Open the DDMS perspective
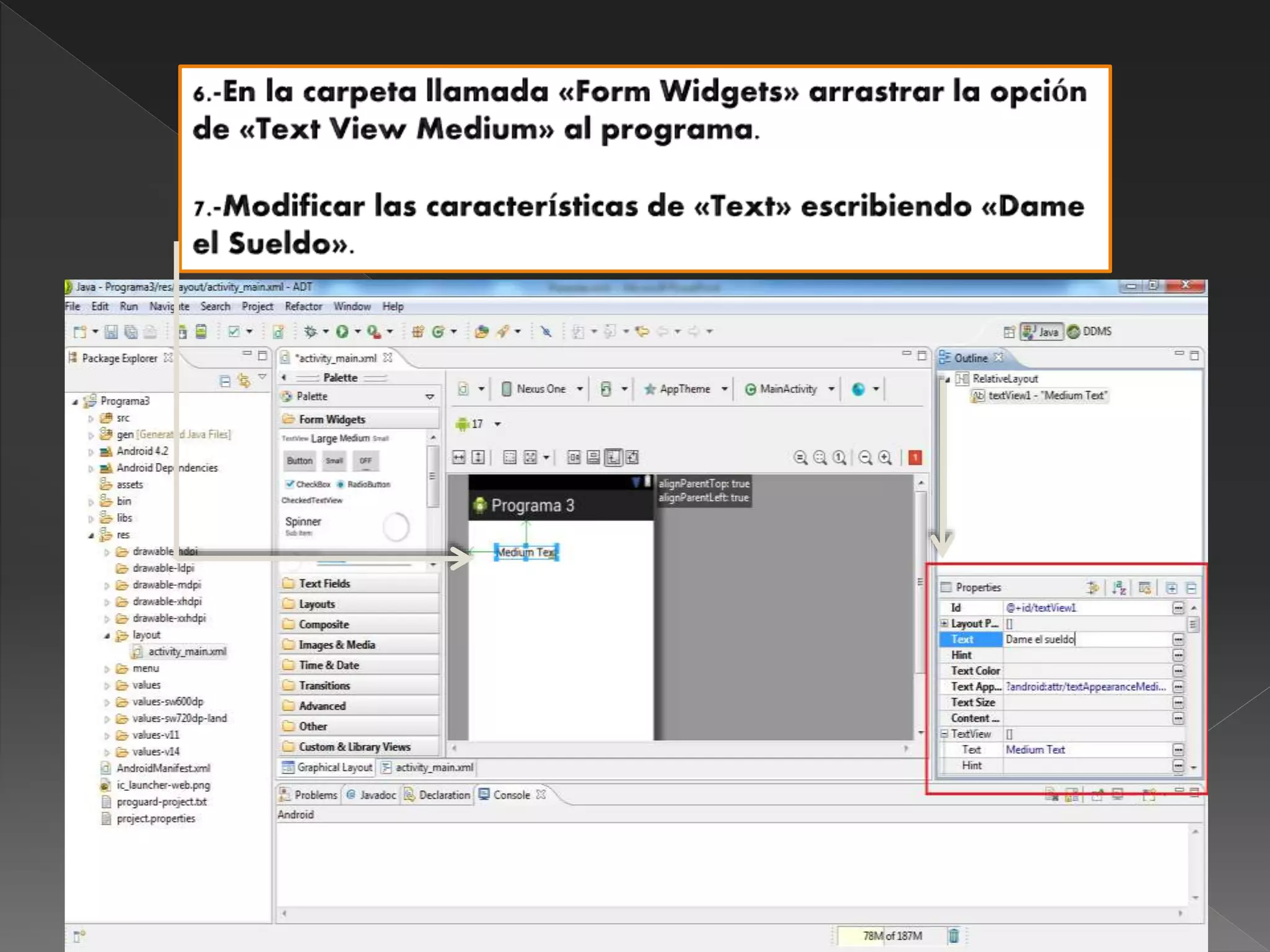Image resolution: width=1270 pixels, height=952 pixels. (x=1090, y=332)
